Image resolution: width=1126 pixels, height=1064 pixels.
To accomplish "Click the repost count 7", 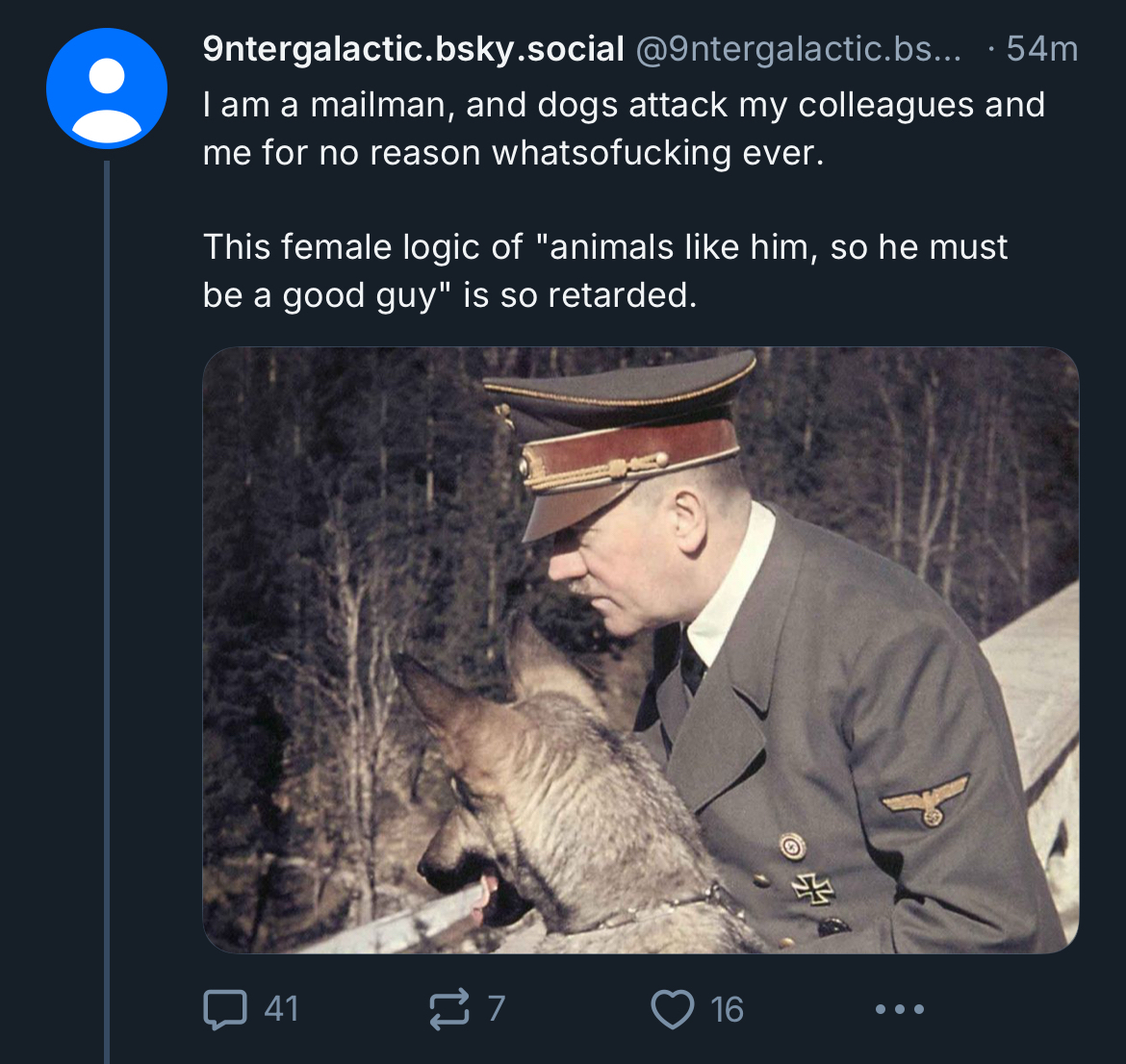I will coord(496,1009).
